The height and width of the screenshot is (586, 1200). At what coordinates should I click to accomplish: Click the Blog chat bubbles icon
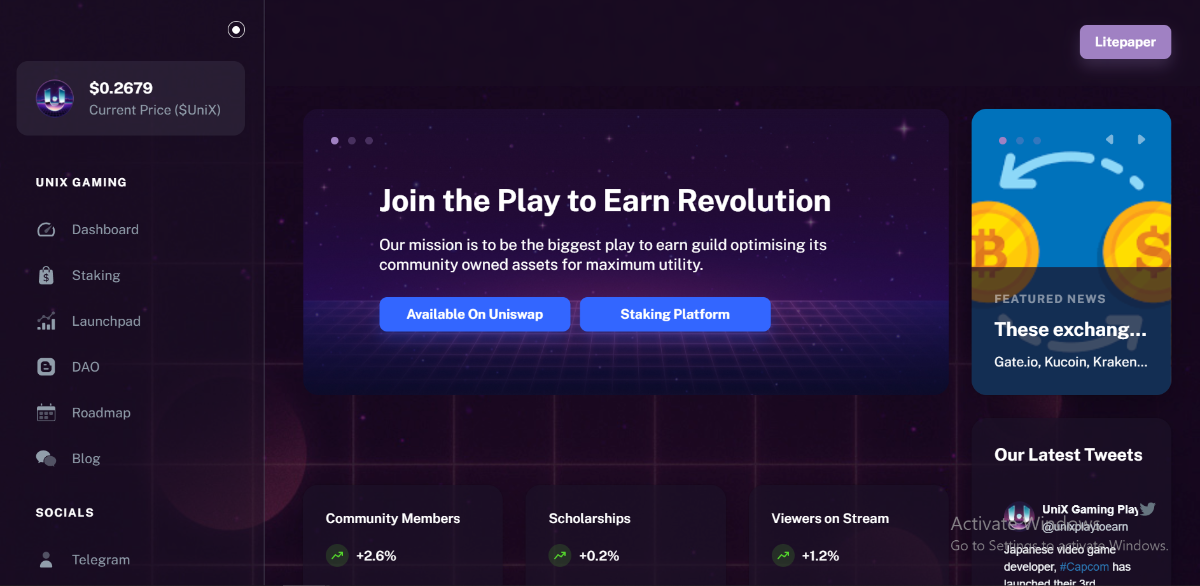46,459
